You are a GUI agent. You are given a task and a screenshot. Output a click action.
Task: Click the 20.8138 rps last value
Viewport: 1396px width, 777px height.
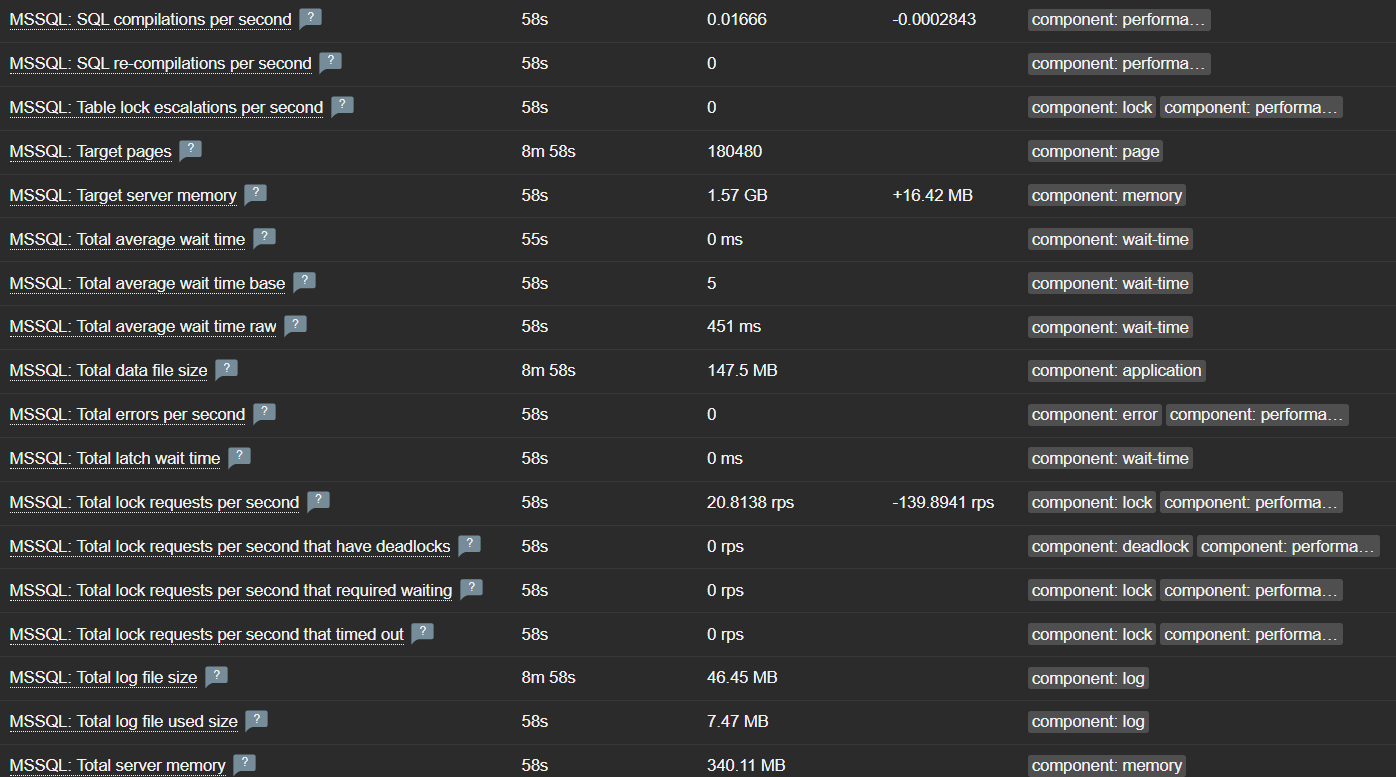[750, 503]
